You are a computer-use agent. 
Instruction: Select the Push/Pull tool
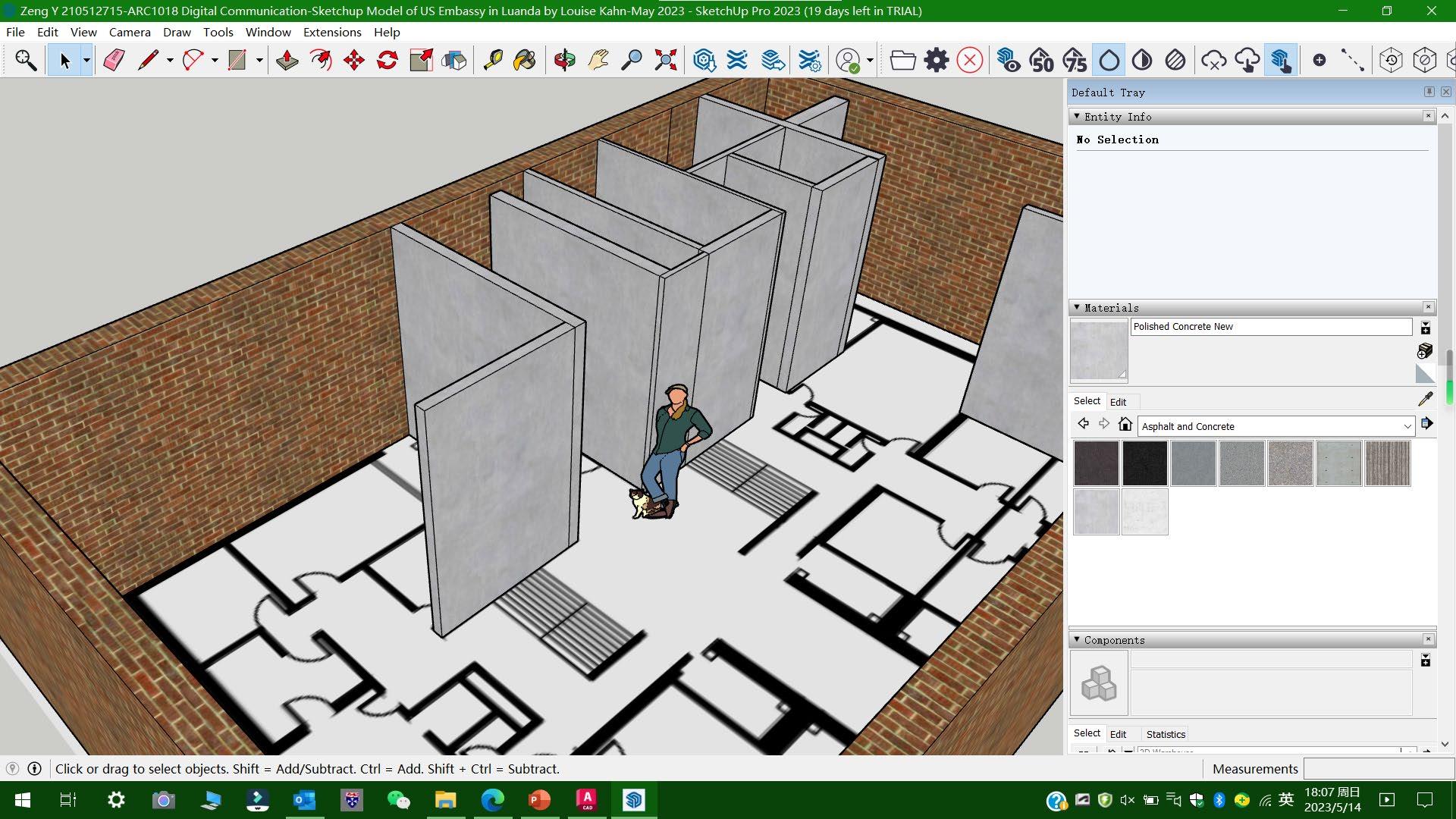click(x=287, y=60)
